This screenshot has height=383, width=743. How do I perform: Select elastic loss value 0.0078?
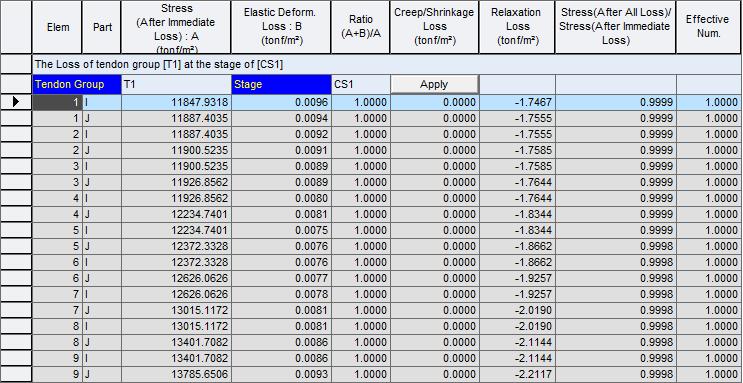pos(281,294)
